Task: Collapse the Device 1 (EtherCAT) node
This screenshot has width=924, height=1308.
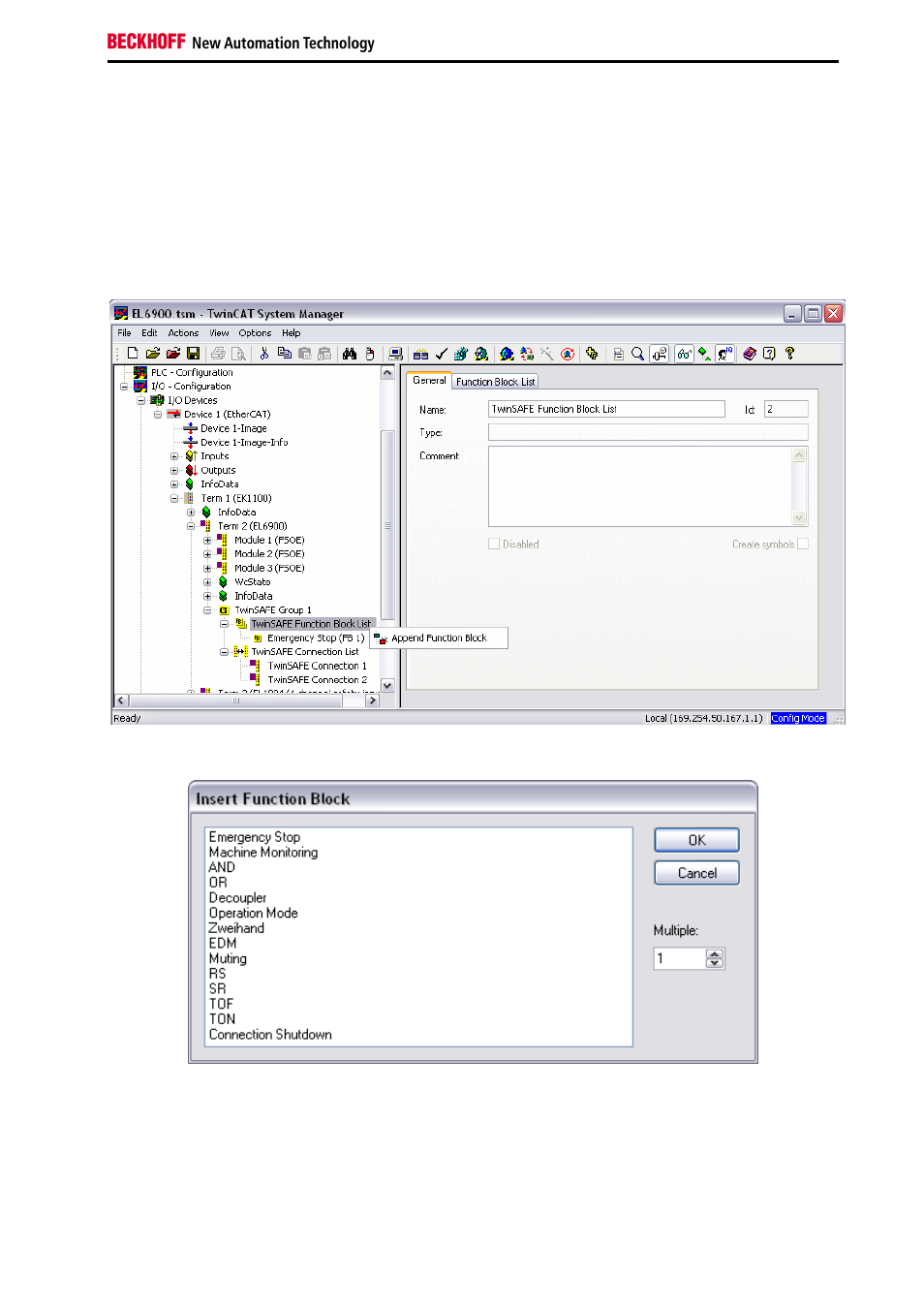Action: pyautogui.click(x=158, y=415)
